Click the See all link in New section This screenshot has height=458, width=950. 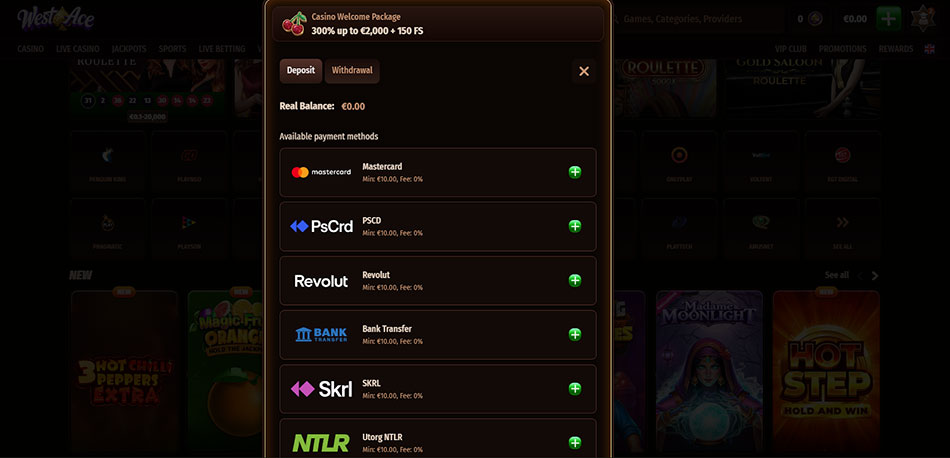click(x=837, y=276)
